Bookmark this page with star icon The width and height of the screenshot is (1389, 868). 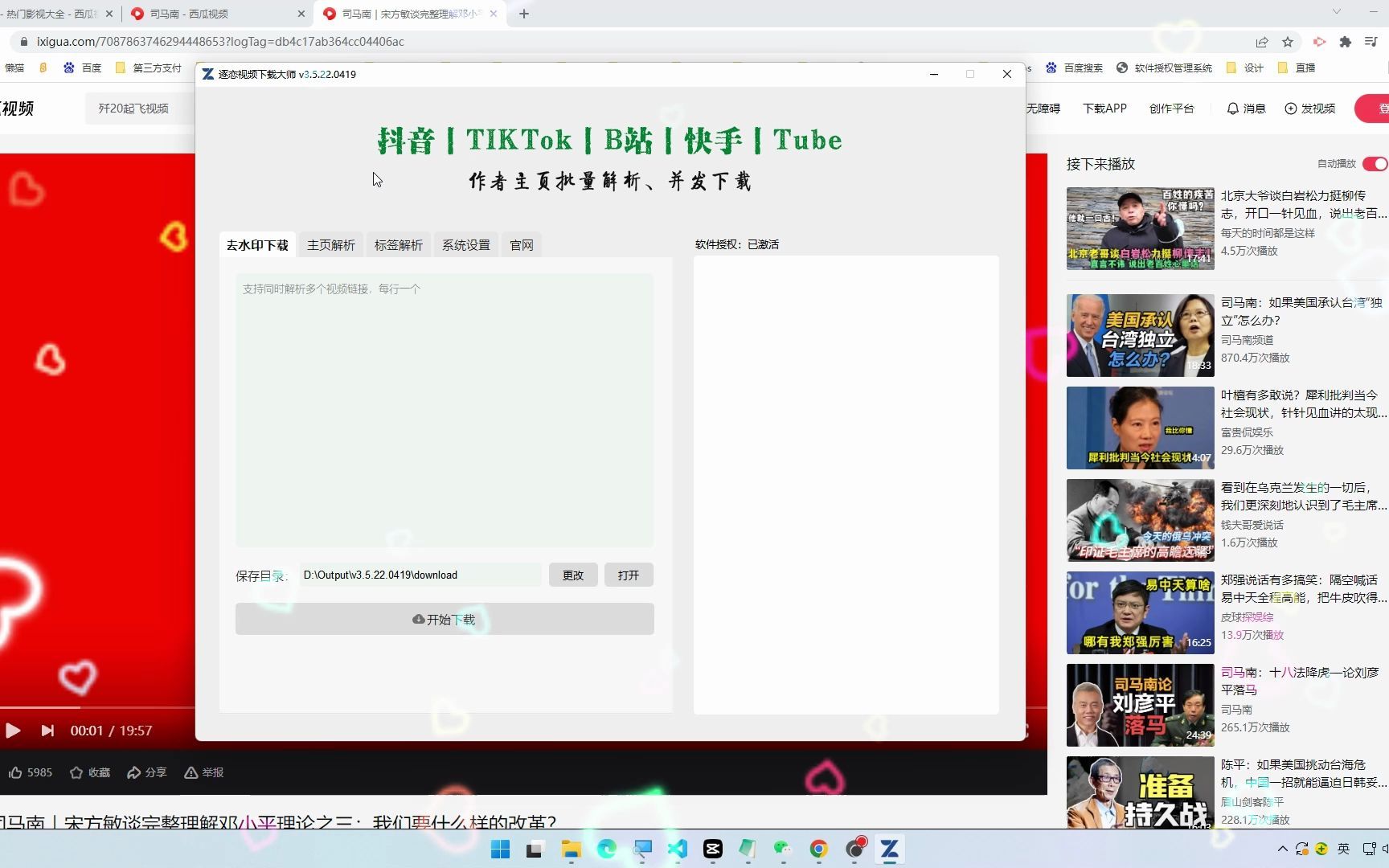pyautogui.click(x=1288, y=42)
